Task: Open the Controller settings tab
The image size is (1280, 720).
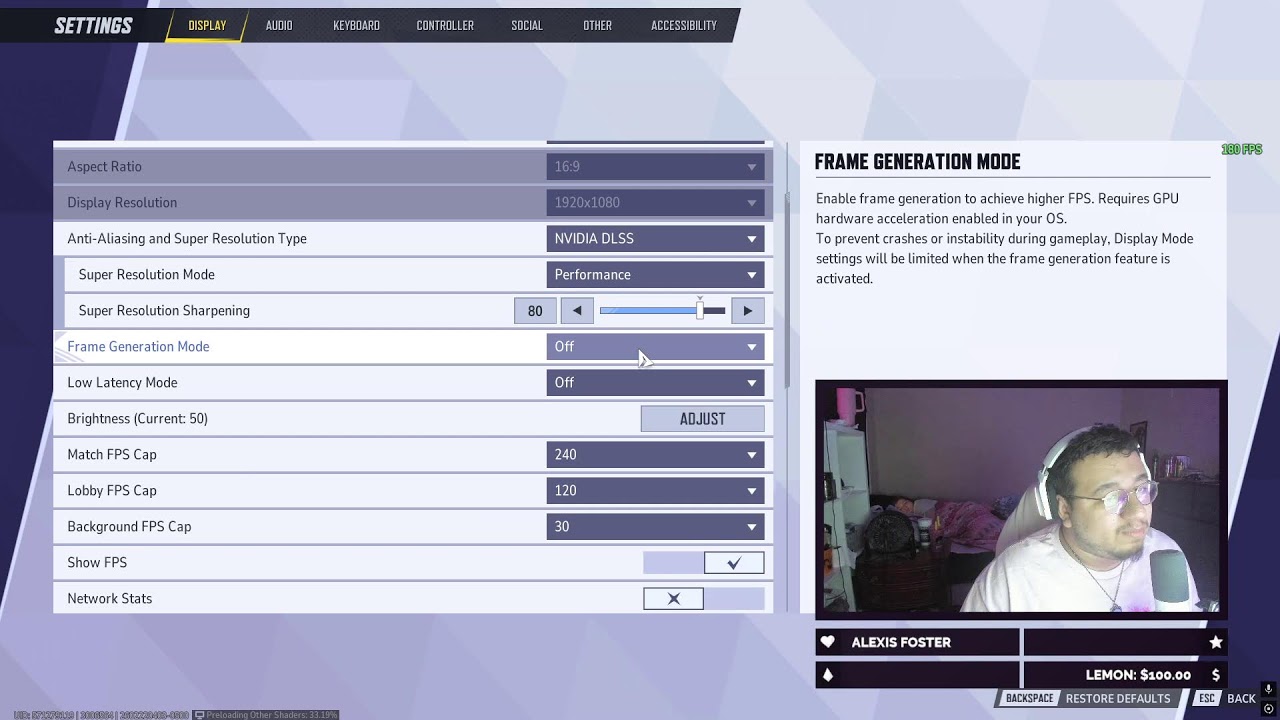Action: [x=445, y=25]
